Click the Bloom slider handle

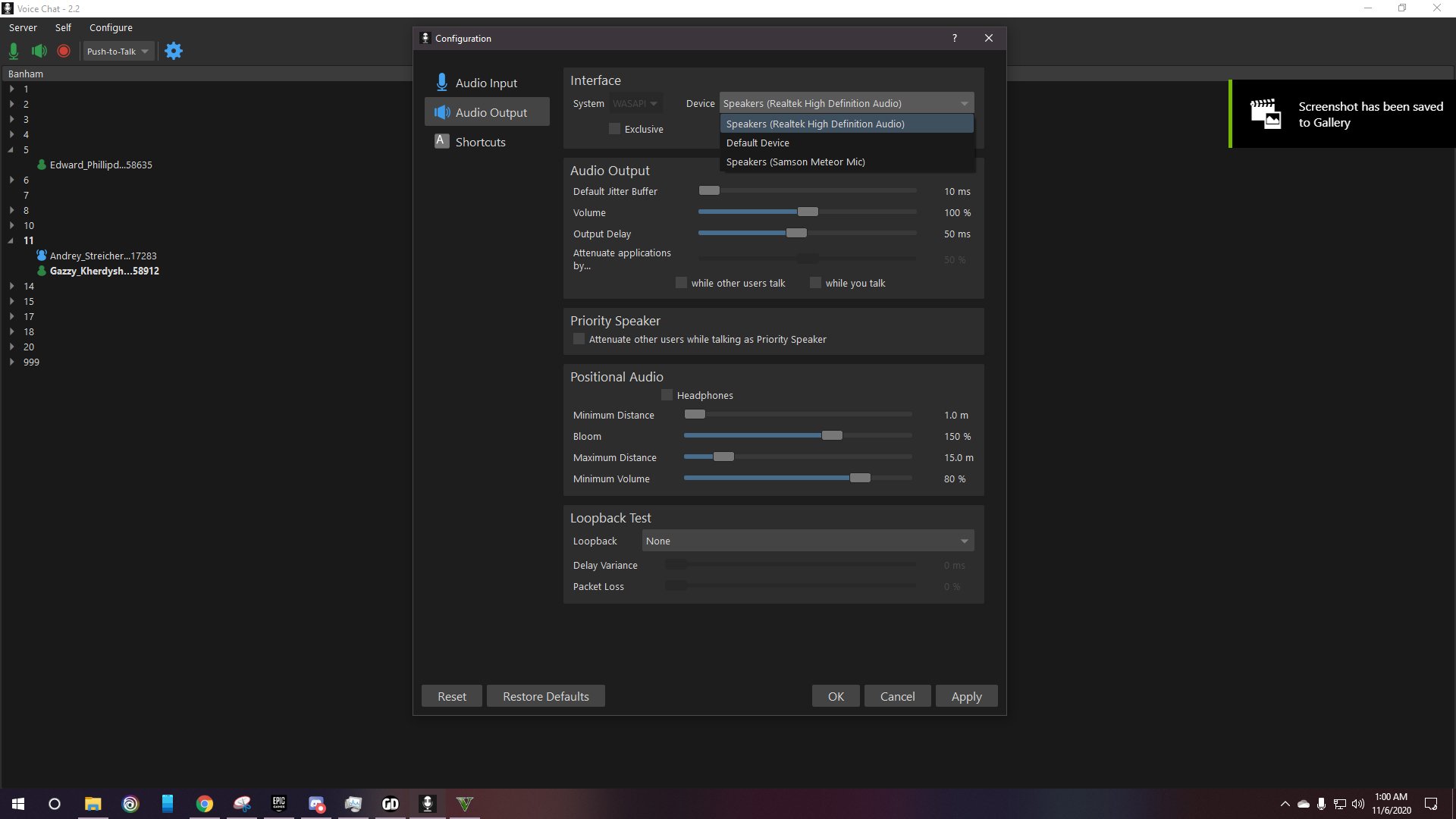coord(832,436)
